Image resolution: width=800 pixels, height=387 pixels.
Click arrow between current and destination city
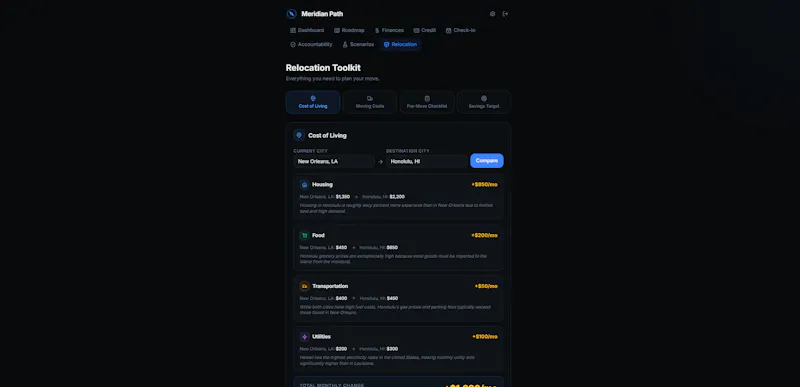click(380, 161)
